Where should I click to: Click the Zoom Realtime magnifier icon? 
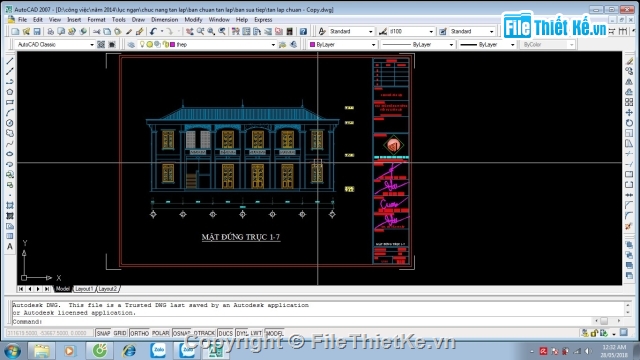200,31
